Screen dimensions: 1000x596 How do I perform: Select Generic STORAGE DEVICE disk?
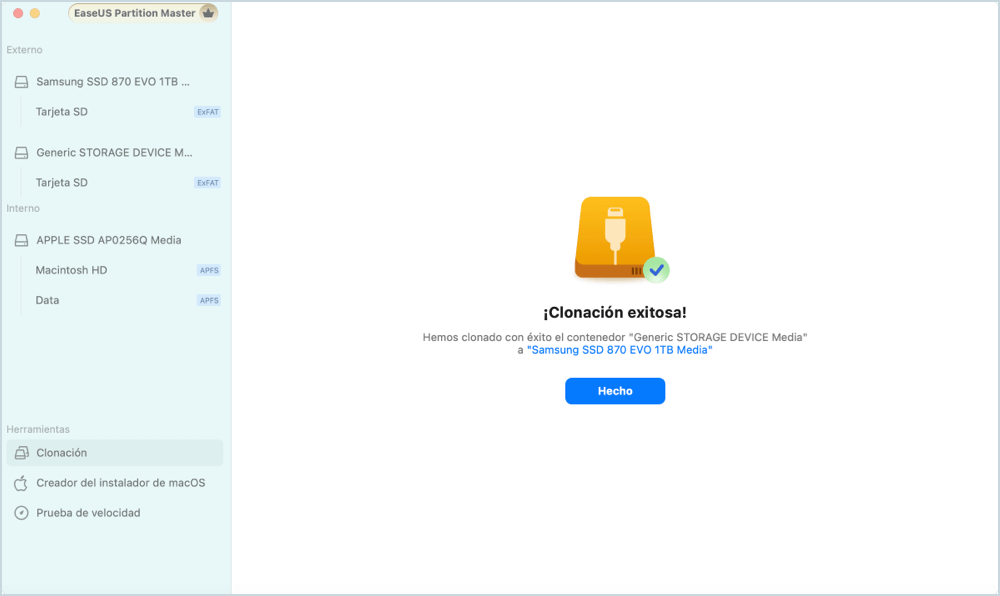(x=115, y=152)
